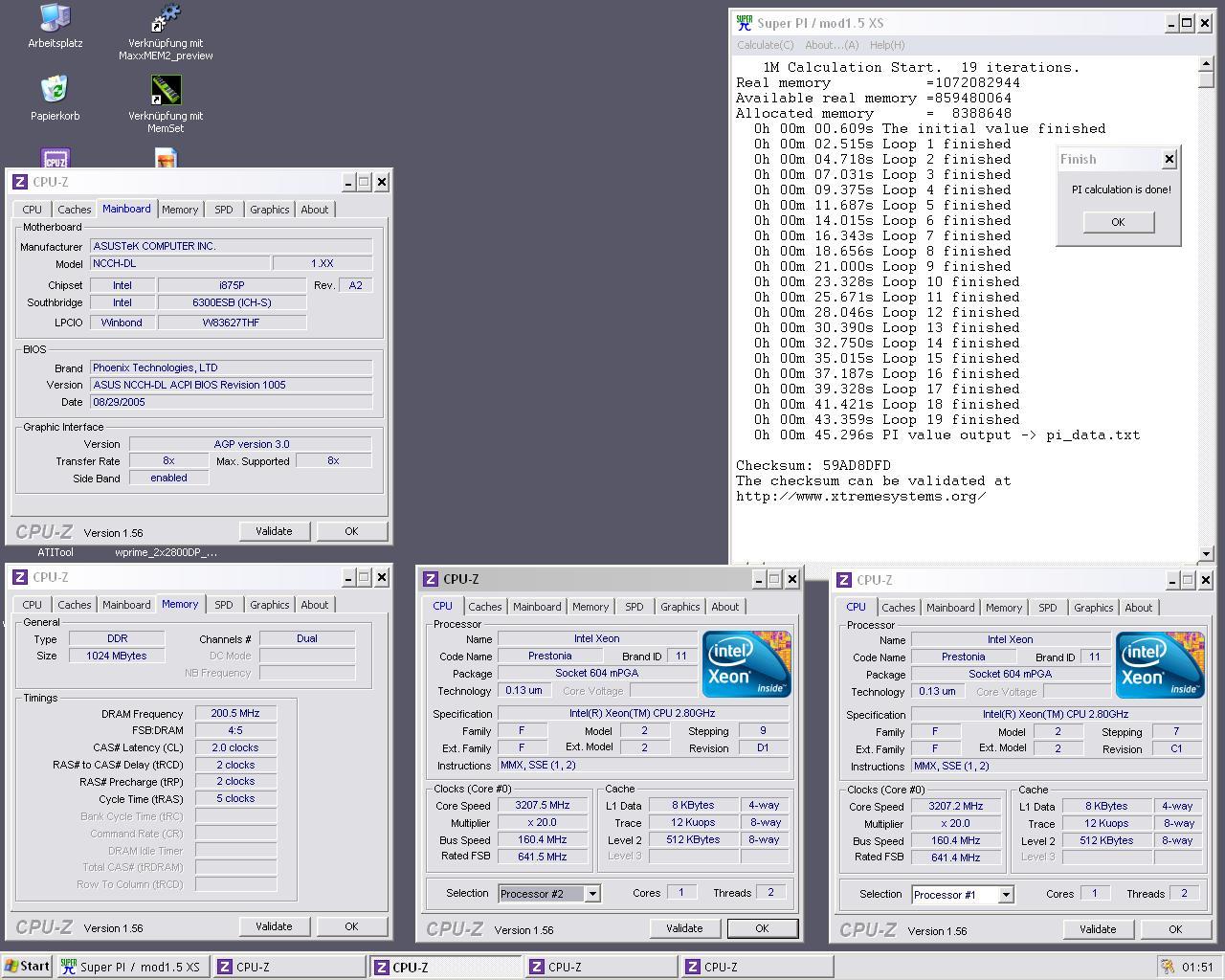Click Validate in Mainboard CPU-Z window
The image size is (1225, 980).
click(x=274, y=531)
